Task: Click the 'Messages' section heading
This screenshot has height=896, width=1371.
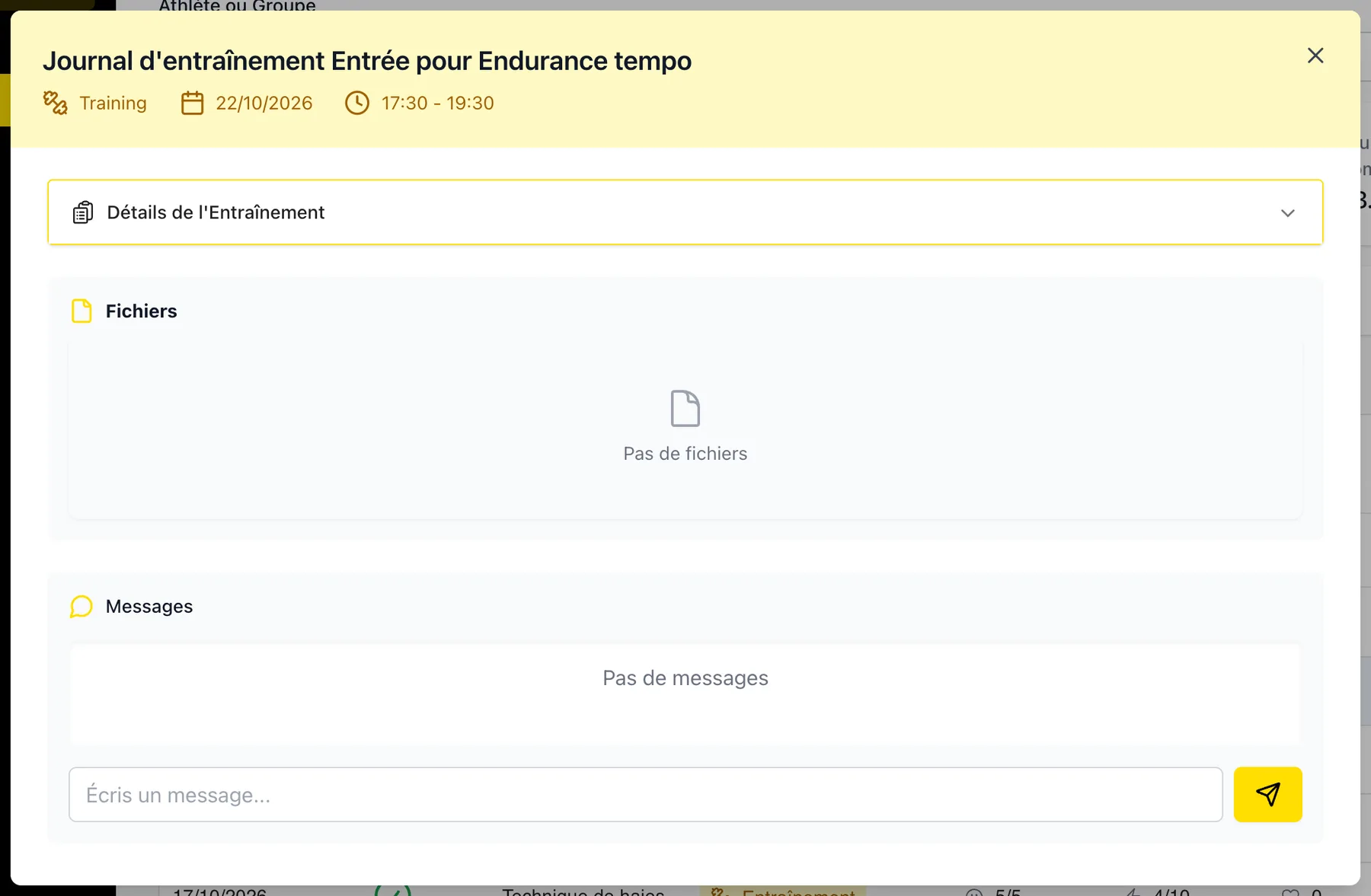Action: (149, 607)
